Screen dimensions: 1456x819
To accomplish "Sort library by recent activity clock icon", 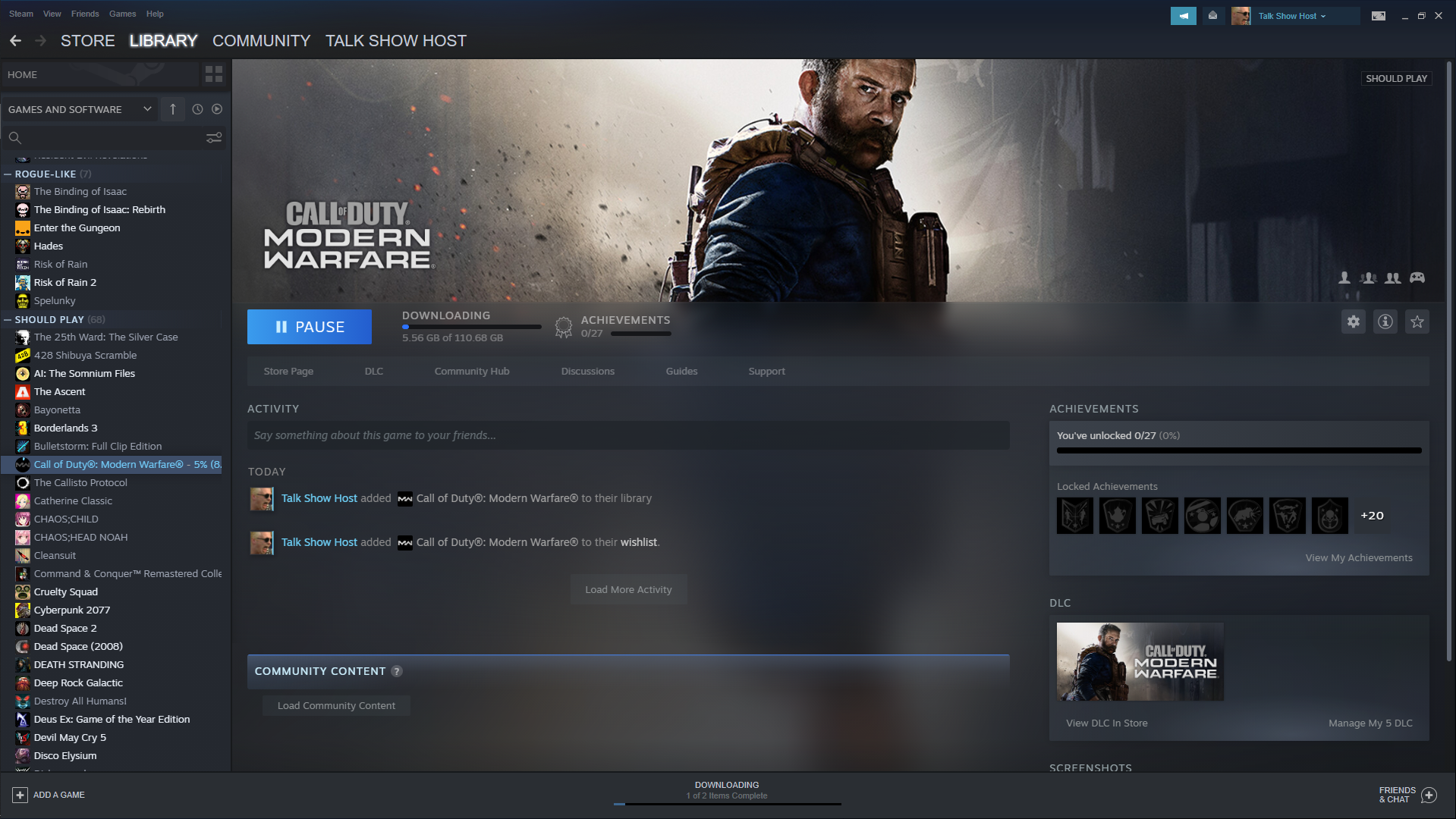I will [197, 109].
